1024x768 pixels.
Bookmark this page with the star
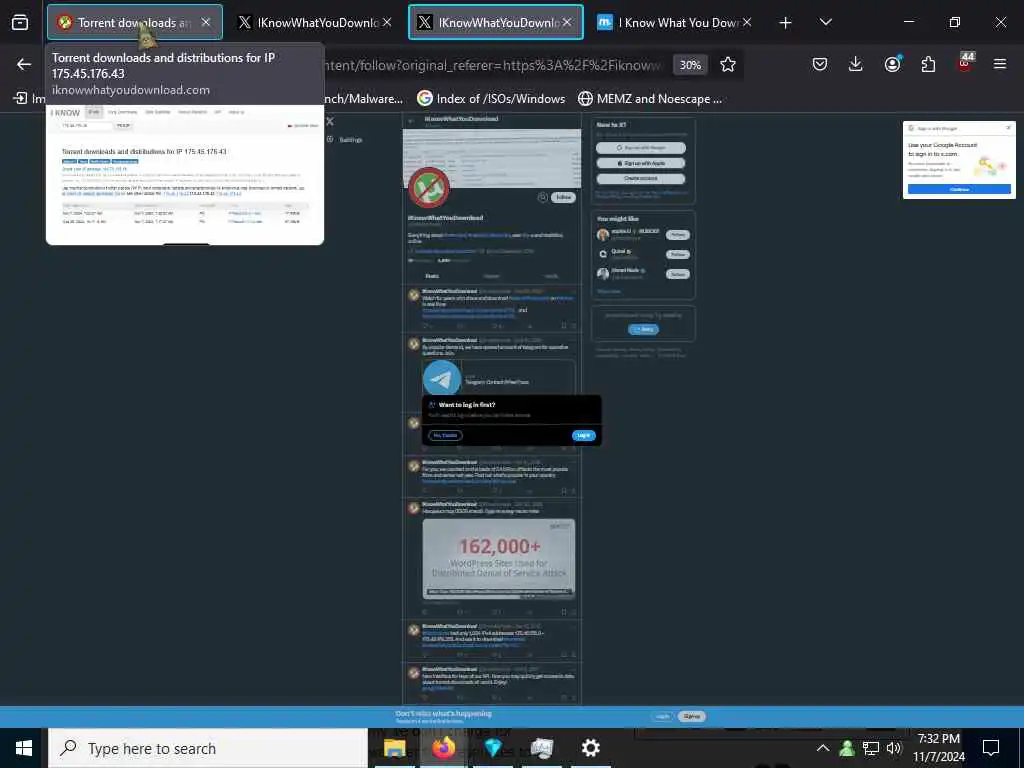pyautogui.click(x=728, y=64)
